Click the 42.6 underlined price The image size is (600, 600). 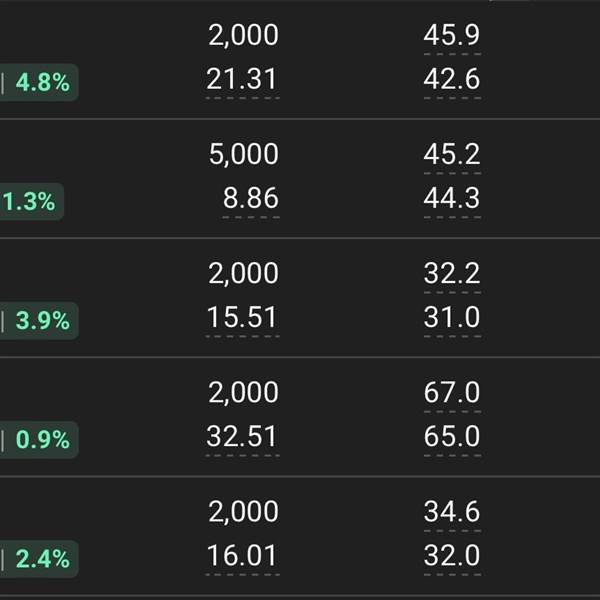click(x=452, y=80)
